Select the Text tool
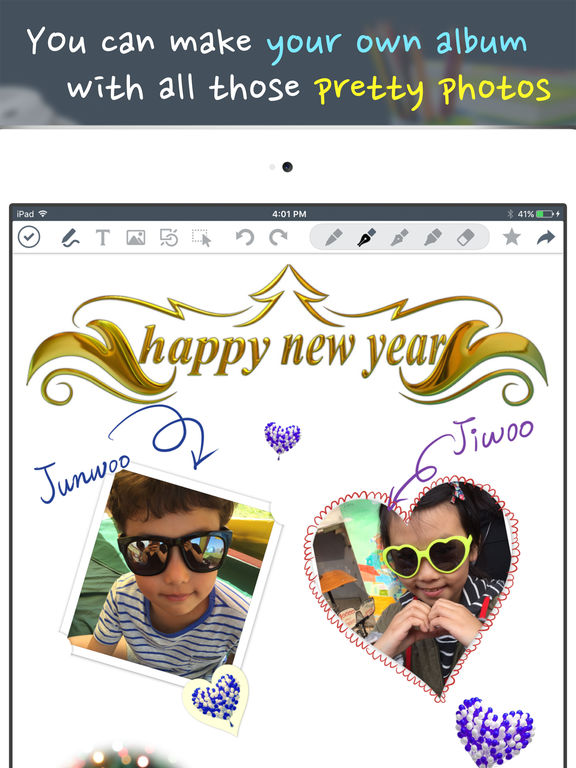 tap(103, 238)
